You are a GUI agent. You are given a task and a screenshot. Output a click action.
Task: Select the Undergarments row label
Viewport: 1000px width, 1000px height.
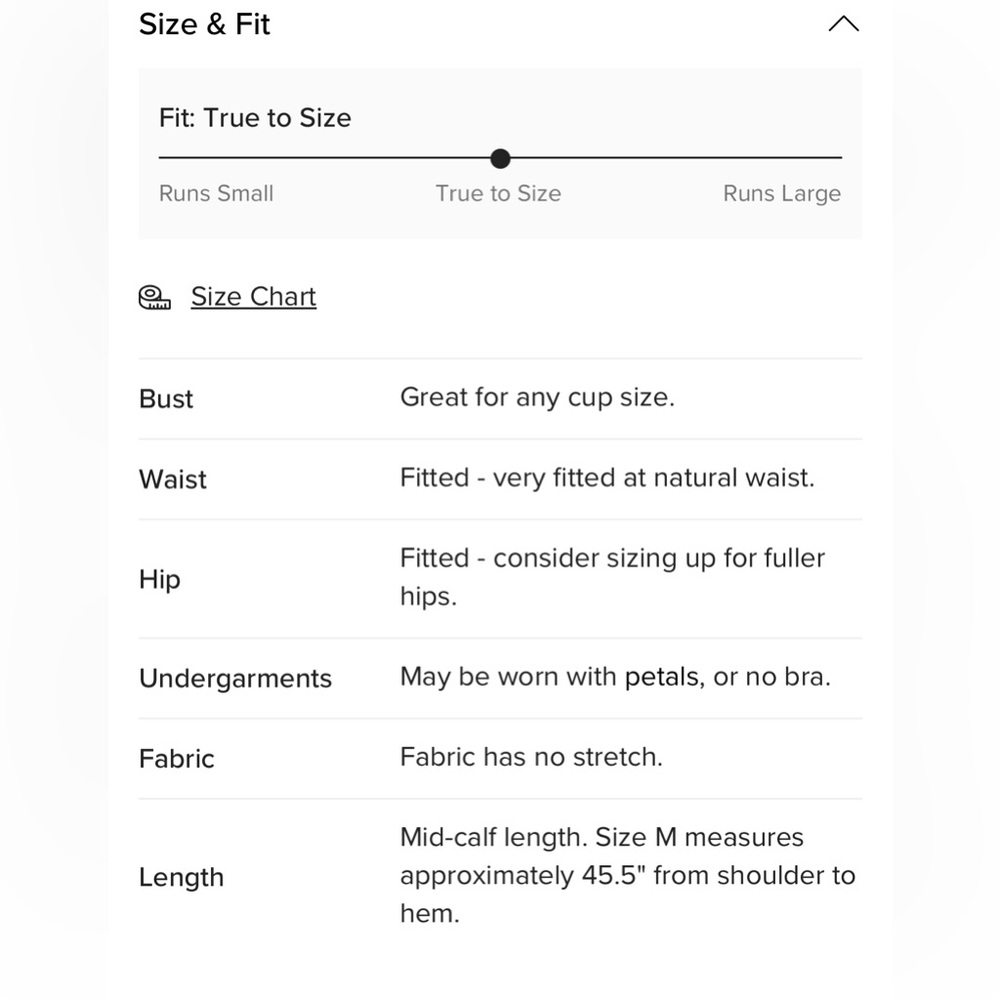pyautogui.click(x=235, y=678)
